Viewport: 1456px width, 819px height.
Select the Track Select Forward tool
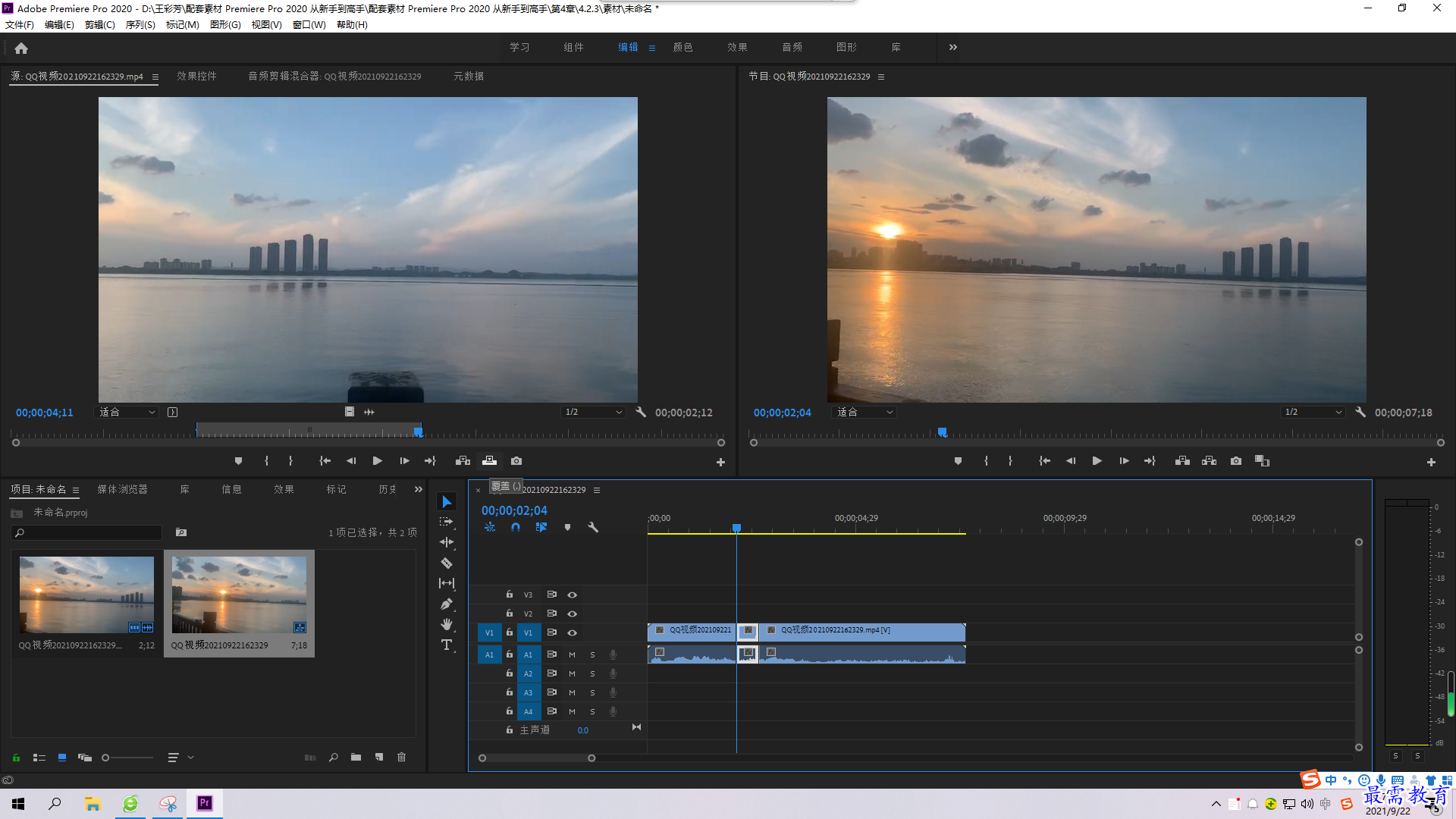coord(447,522)
